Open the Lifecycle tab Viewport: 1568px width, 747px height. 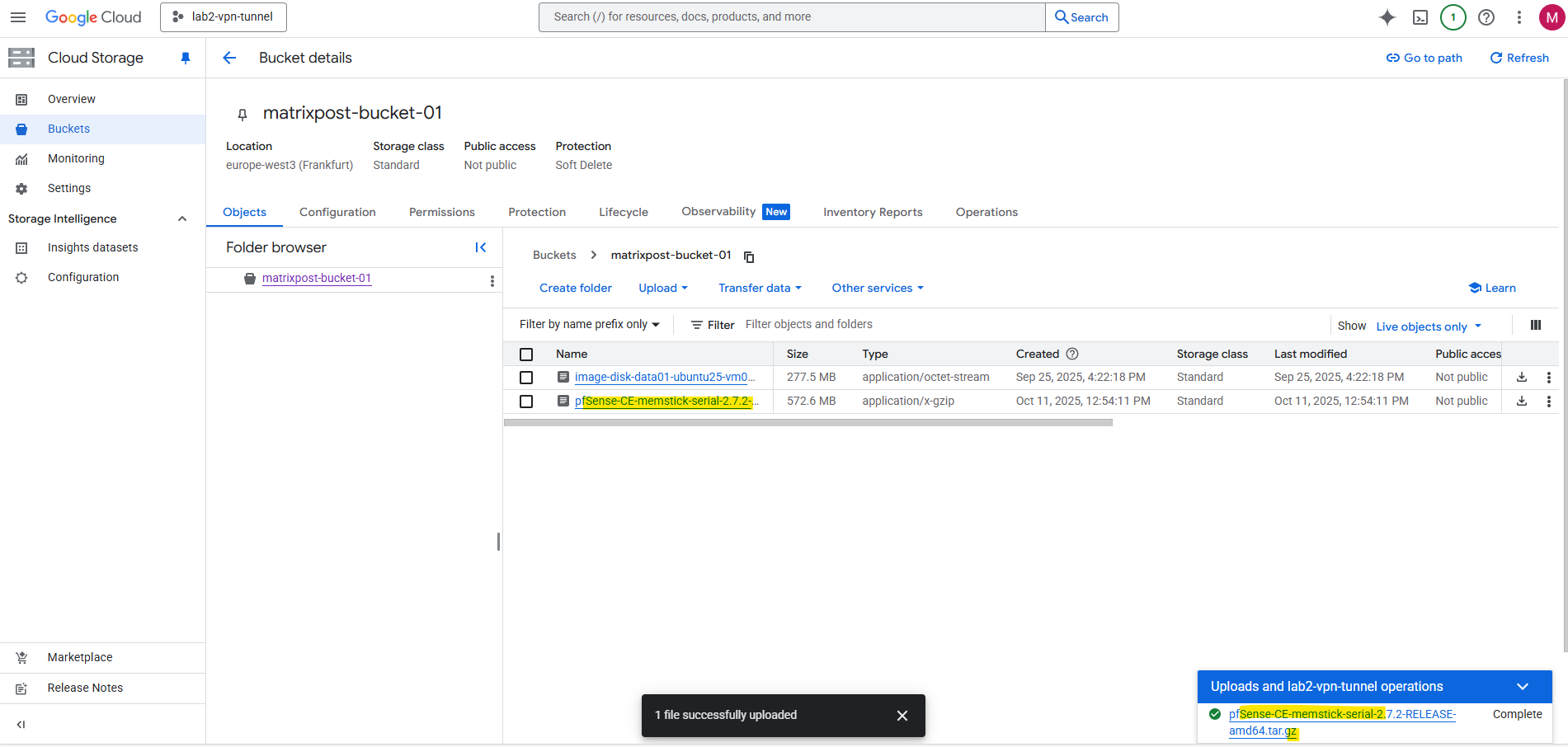point(623,212)
